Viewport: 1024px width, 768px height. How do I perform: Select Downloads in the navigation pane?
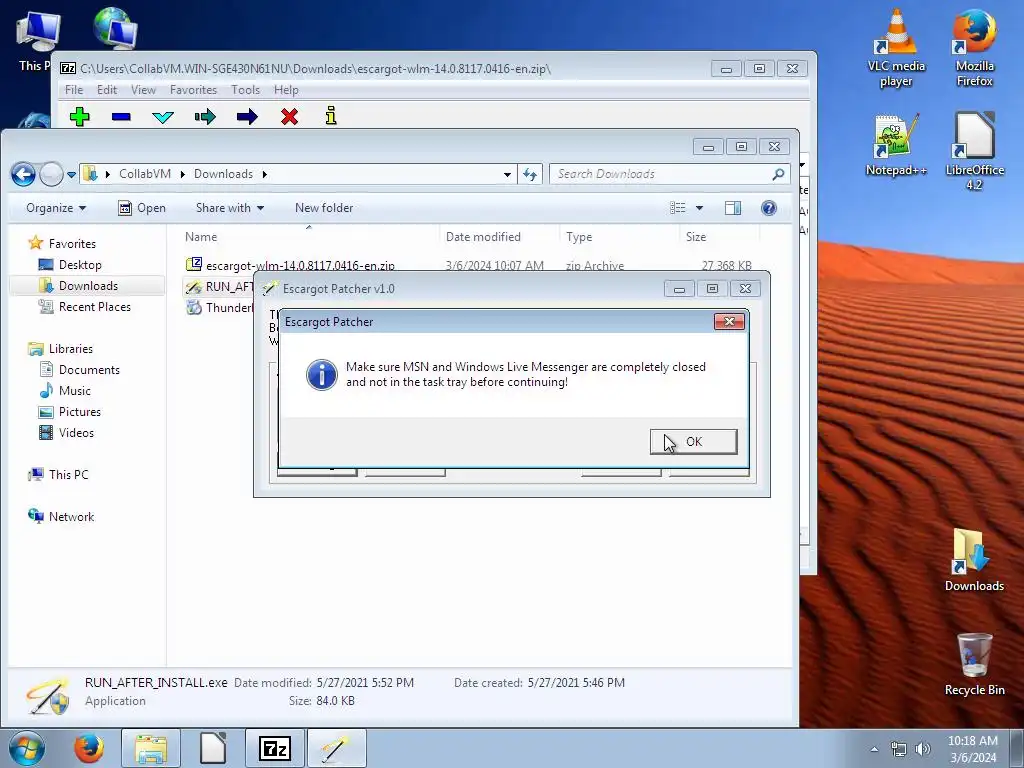[x=88, y=285]
